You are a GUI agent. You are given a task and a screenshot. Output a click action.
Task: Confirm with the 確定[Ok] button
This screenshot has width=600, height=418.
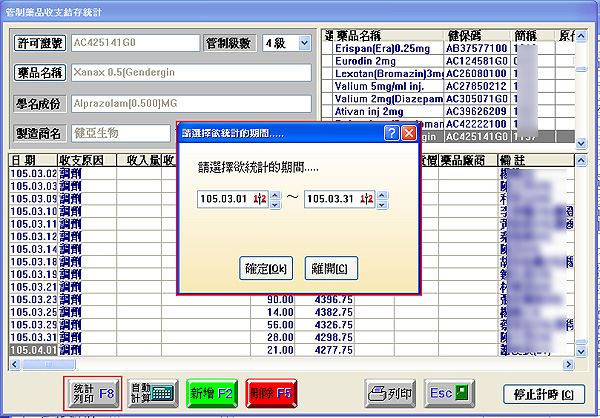(266, 267)
